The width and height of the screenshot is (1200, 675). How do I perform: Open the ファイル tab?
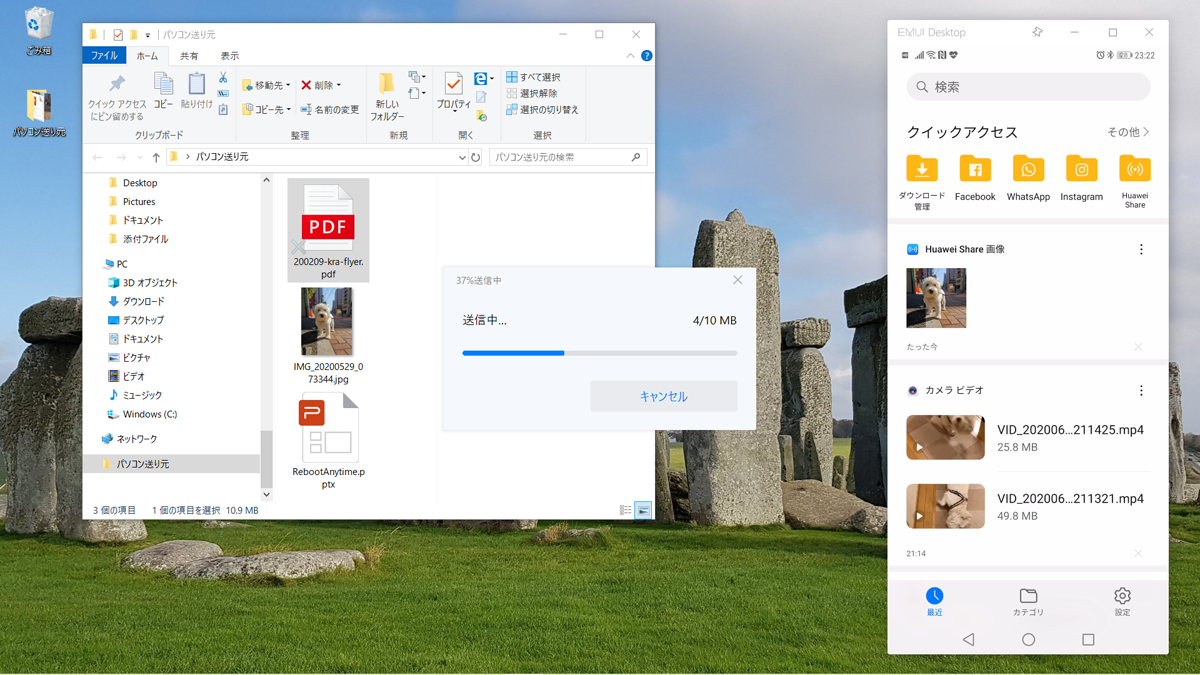[x=104, y=56]
